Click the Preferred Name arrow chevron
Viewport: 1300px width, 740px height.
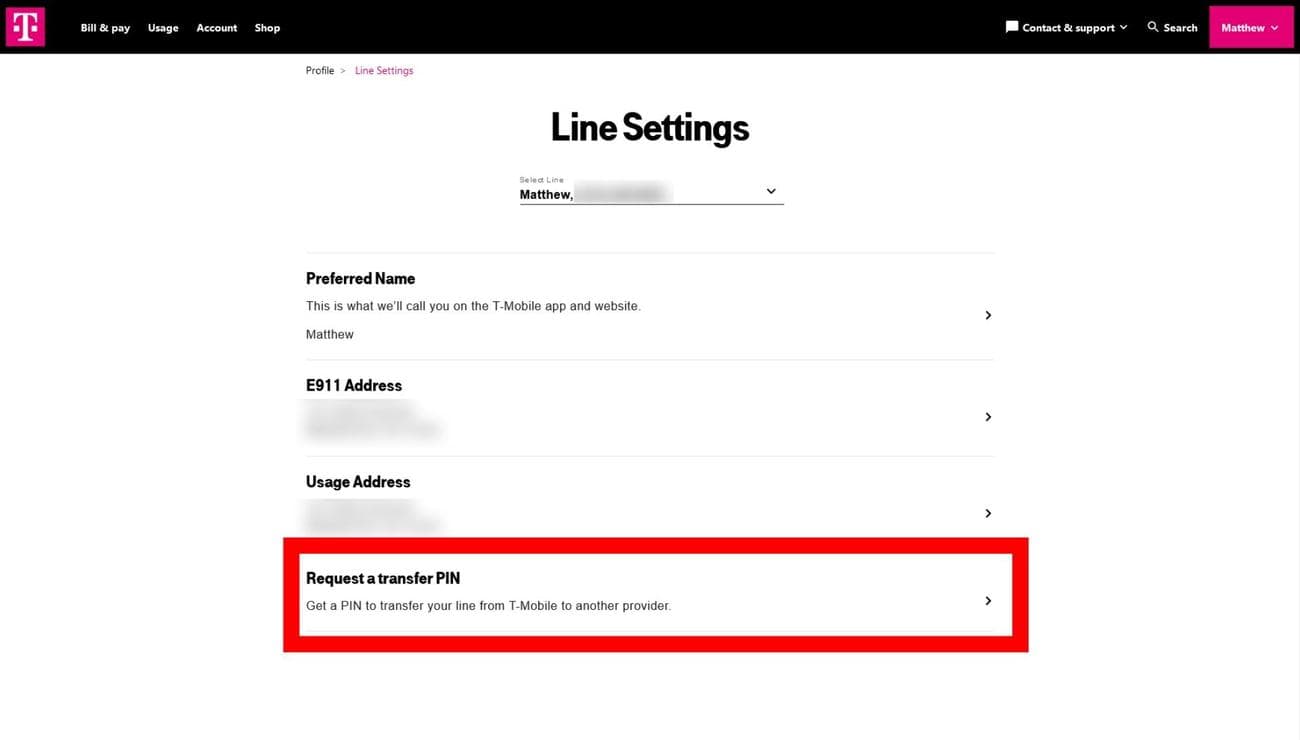pyautogui.click(x=988, y=315)
